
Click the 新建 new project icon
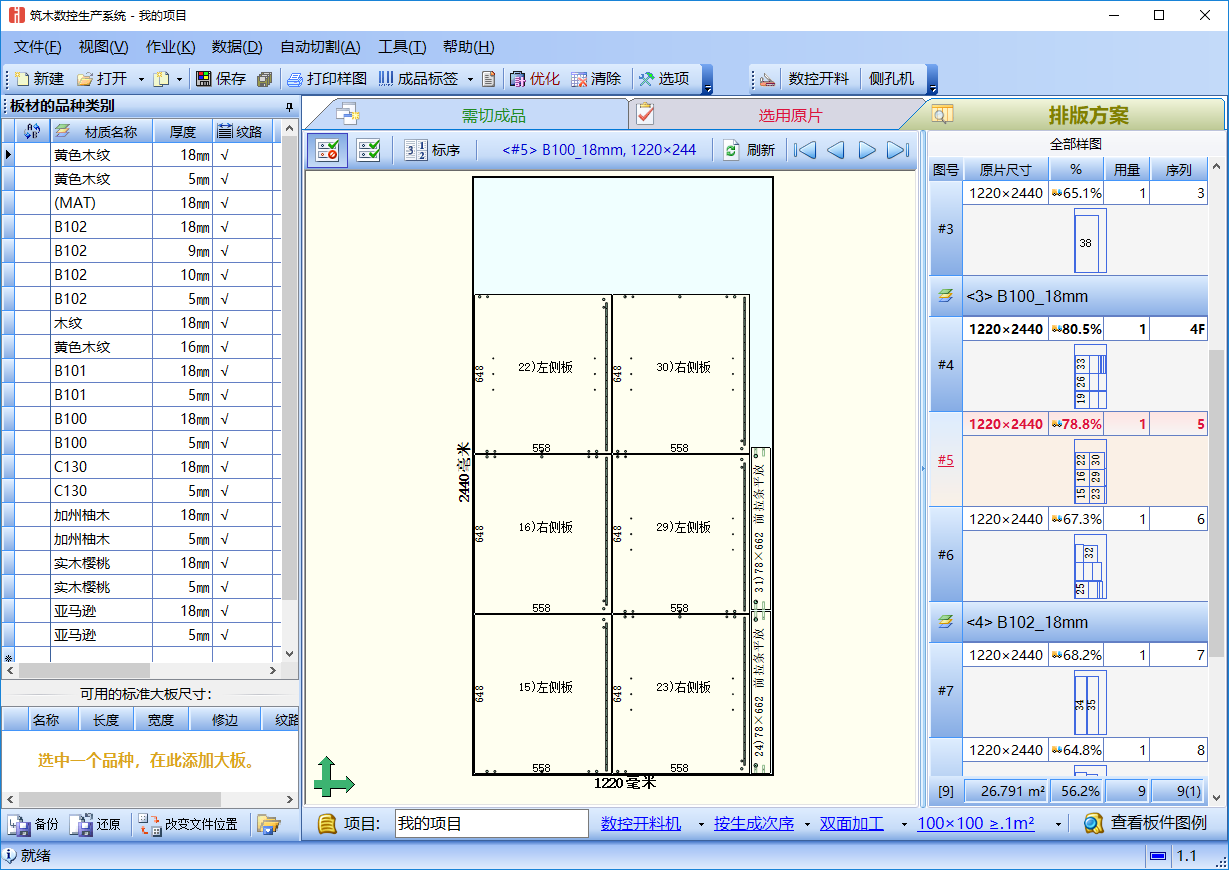point(36,78)
